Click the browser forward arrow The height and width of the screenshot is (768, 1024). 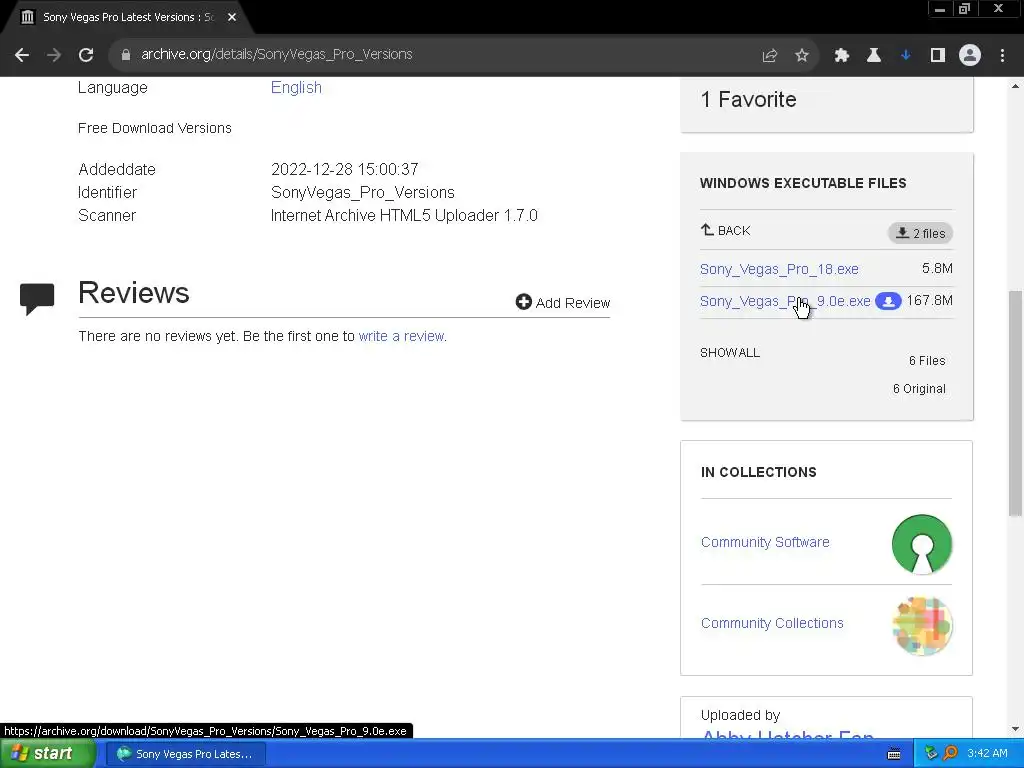(x=54, y=56)
